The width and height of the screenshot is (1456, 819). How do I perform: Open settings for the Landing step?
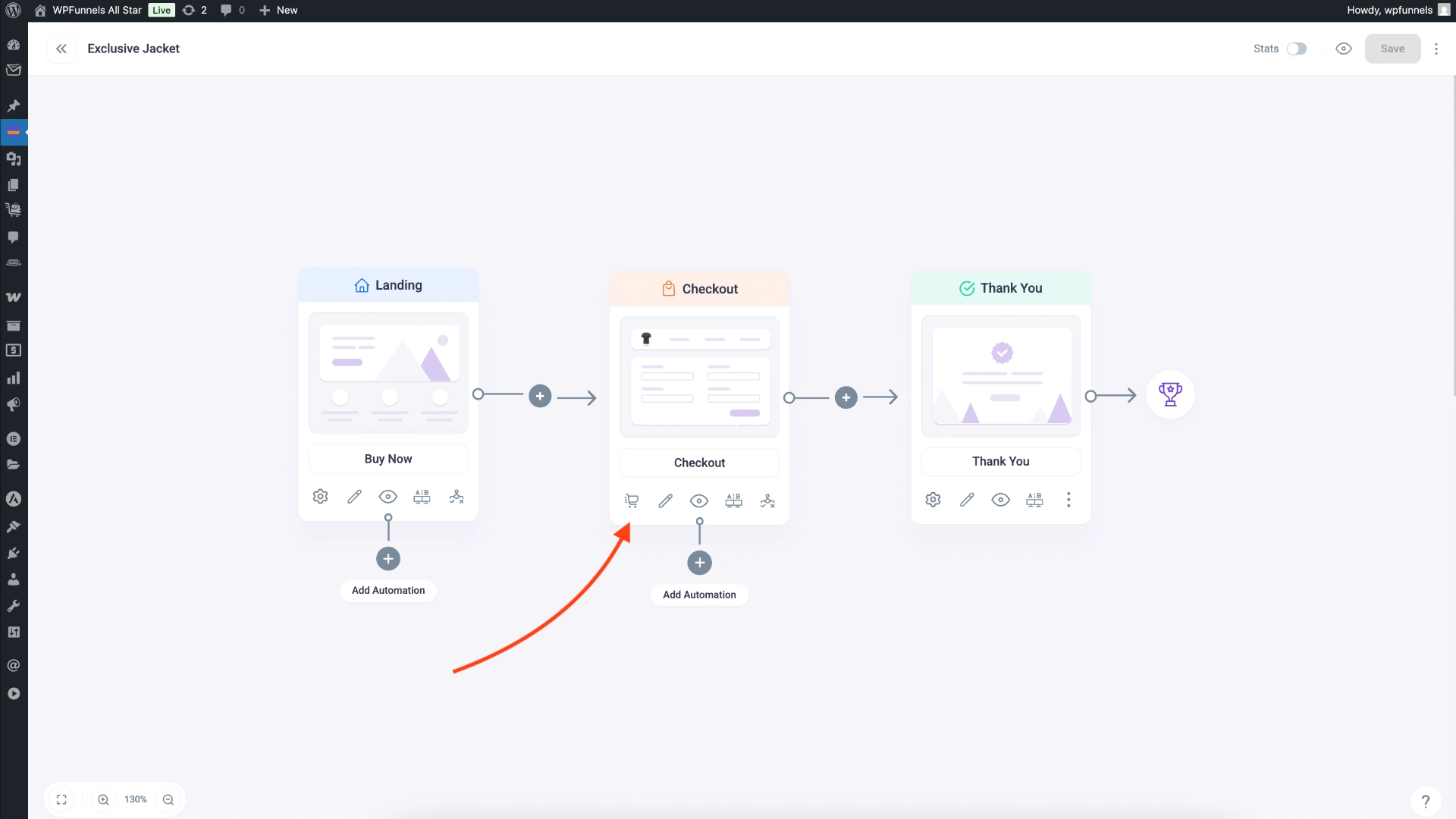point(319,496)
